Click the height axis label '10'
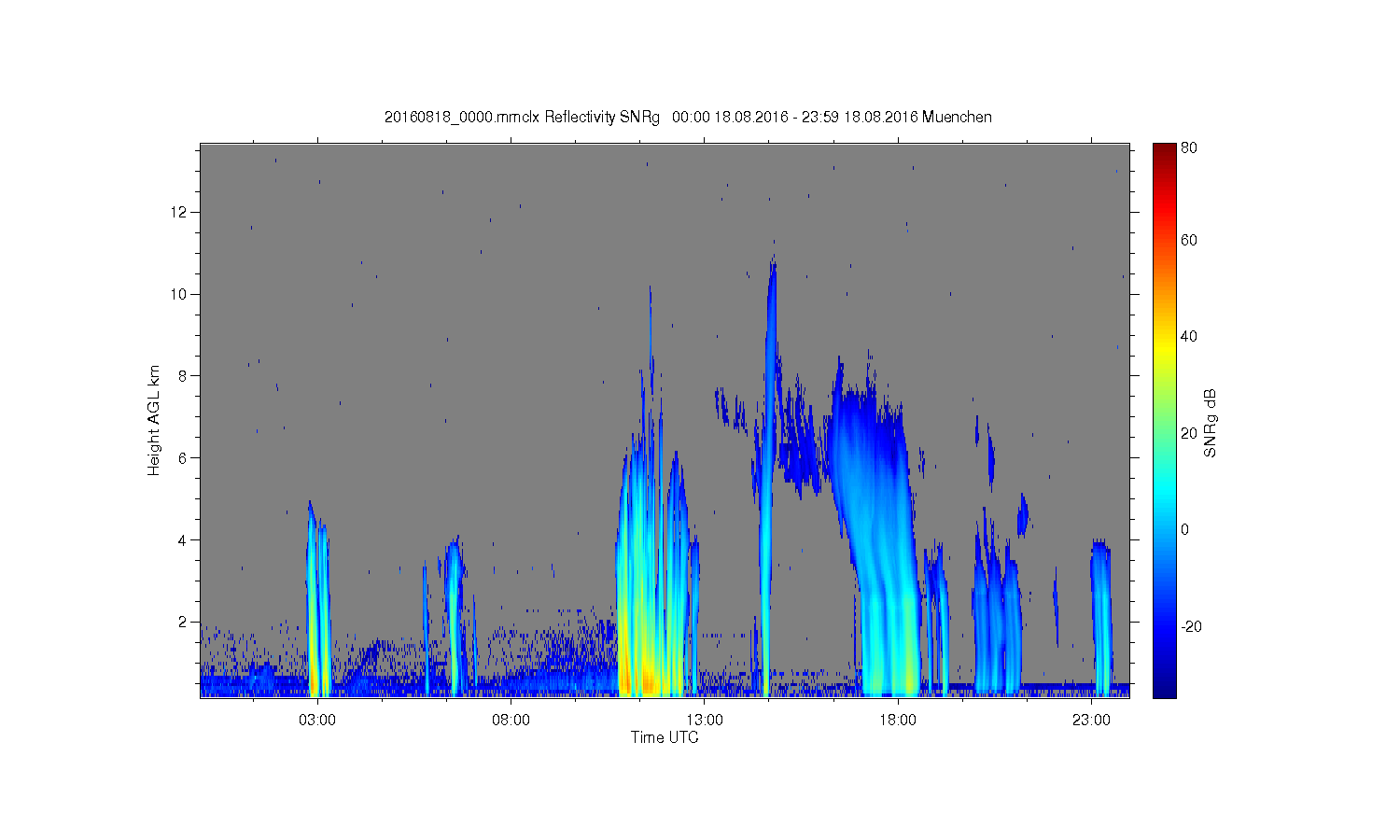 (x=180, y=294)
